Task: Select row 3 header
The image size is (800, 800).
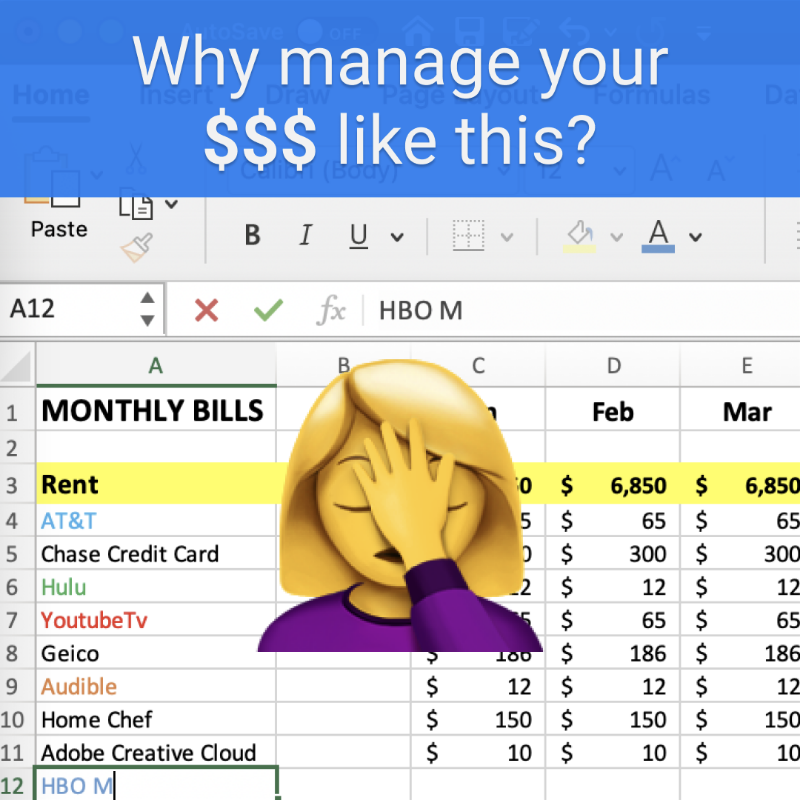Action: 17,485
